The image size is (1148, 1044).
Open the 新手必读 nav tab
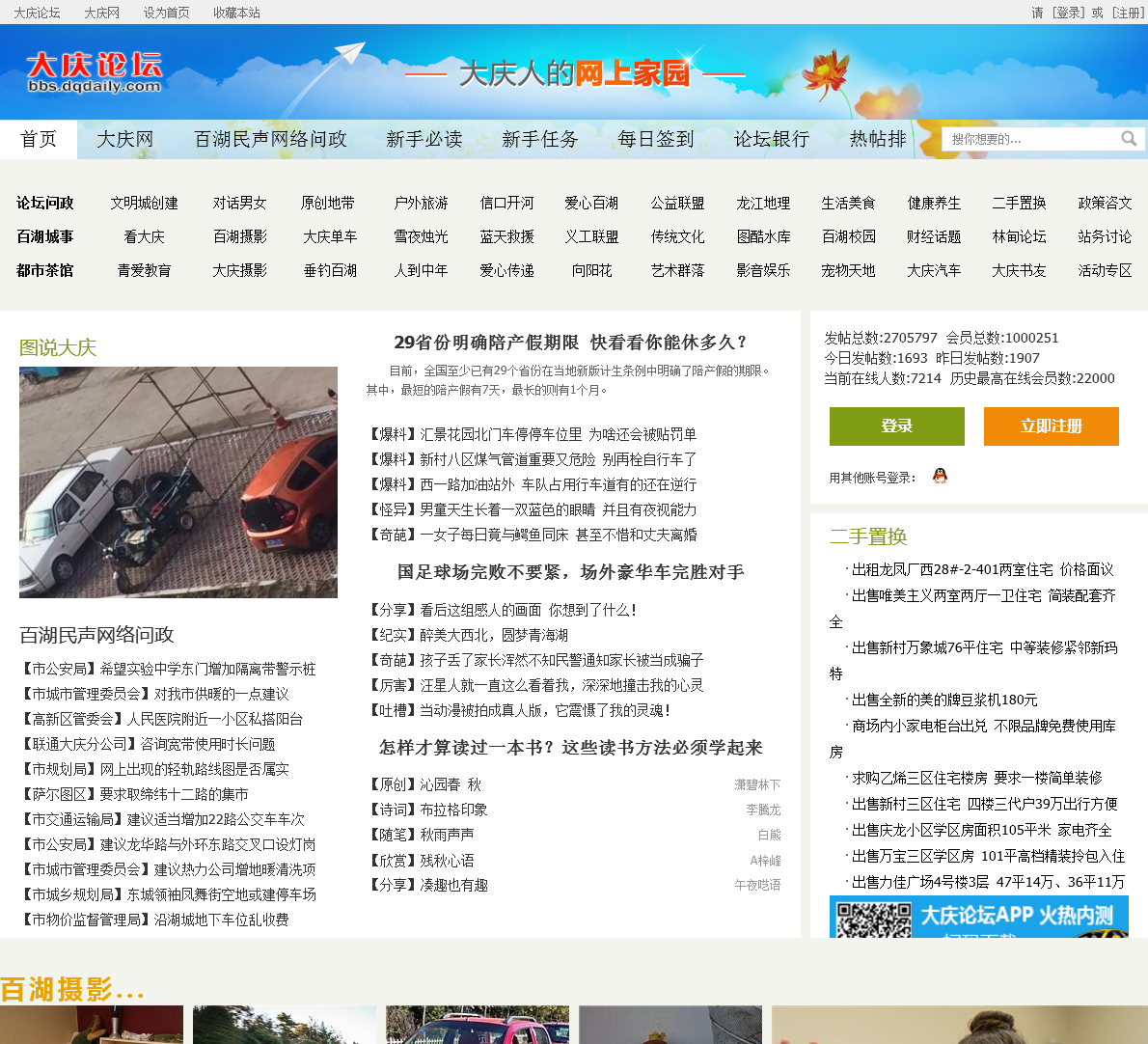[x=424, y=139]
